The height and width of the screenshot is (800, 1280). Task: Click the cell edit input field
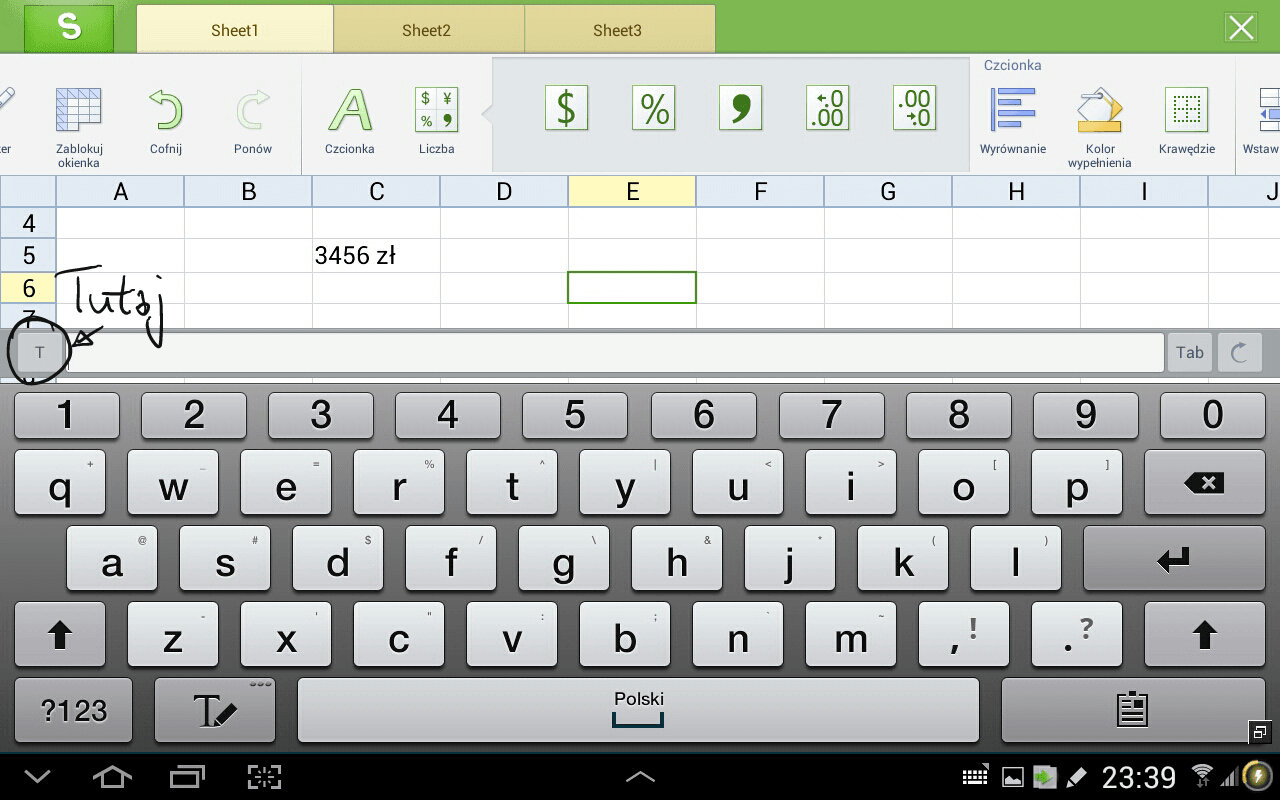615,352
